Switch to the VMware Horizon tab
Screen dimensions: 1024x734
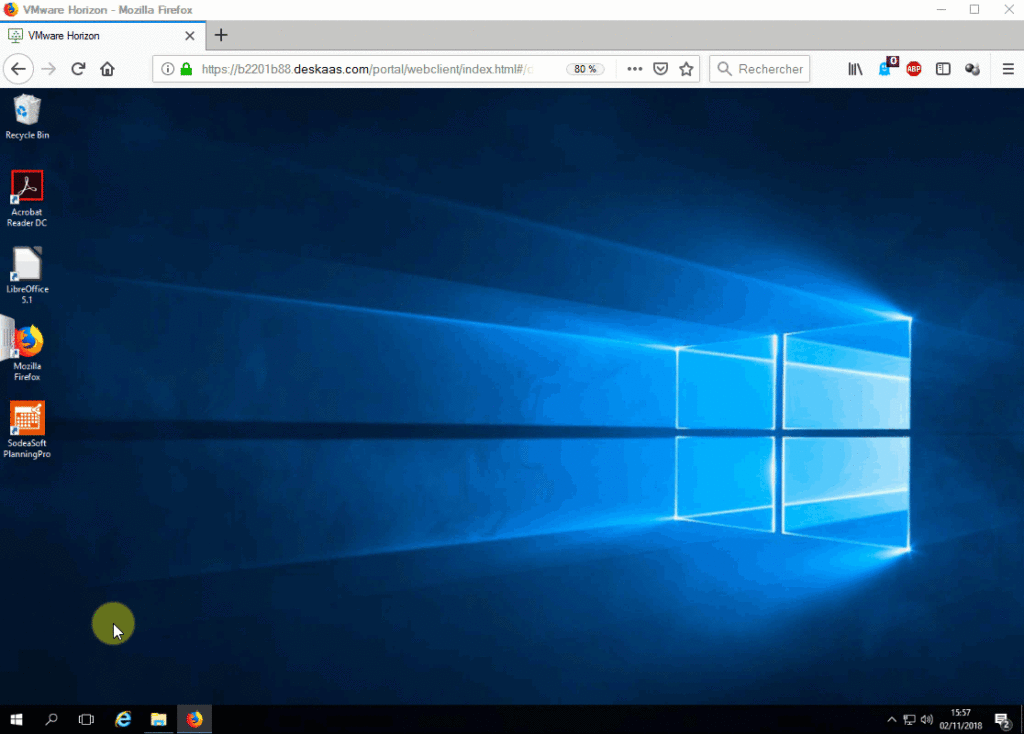[95, 35]
